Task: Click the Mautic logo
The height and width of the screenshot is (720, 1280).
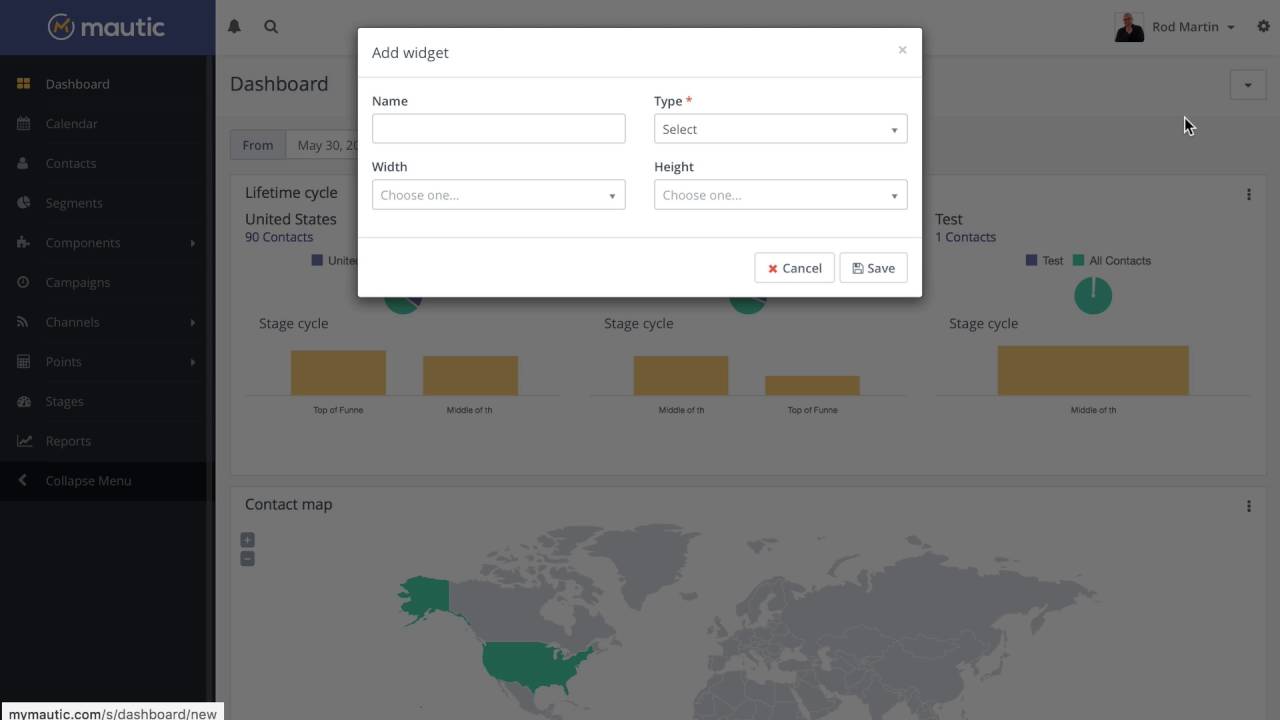Action: (106, 27)
